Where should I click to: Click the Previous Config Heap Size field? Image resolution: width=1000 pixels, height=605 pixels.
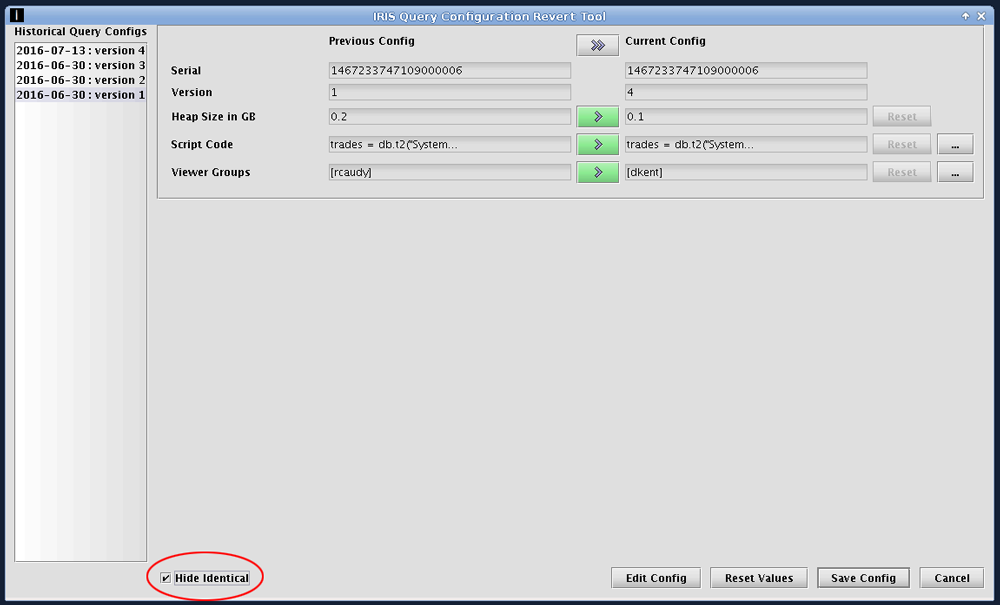coord(450,117)
